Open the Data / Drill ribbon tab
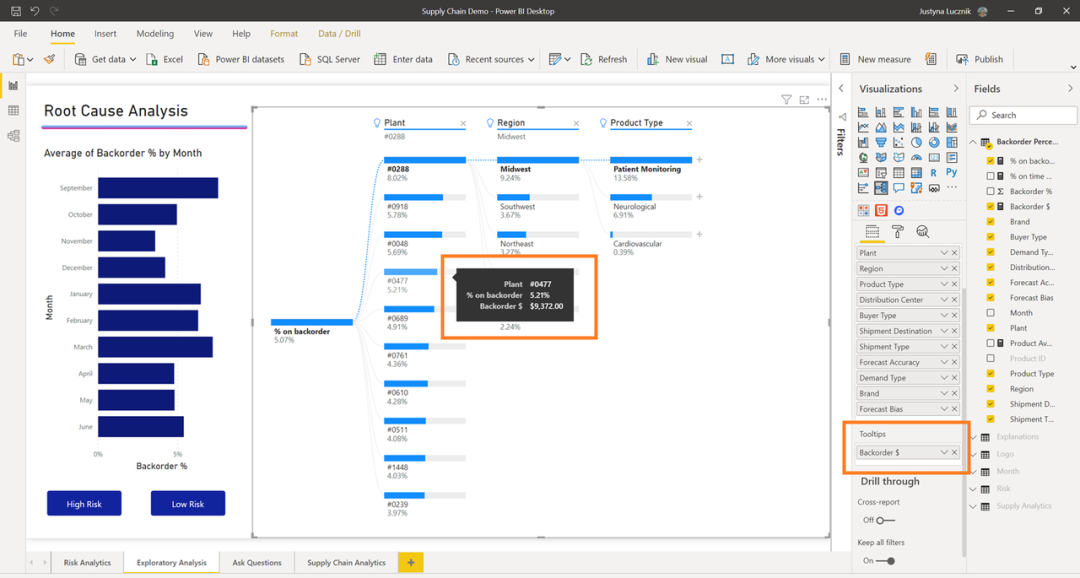The width and height of the screenshot is (1080, 578). 339,34
